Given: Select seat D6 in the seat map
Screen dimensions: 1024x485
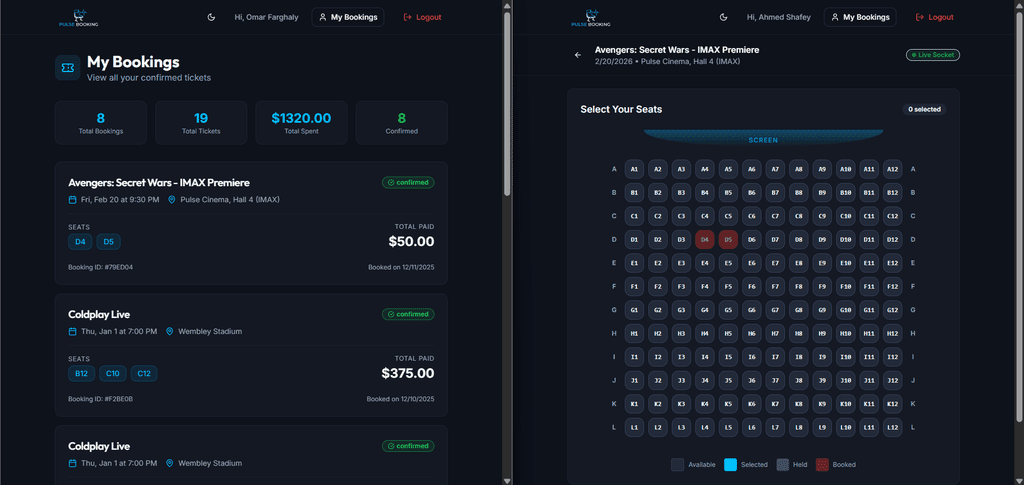Looking at the screenshot, I should tap(752, 240).
